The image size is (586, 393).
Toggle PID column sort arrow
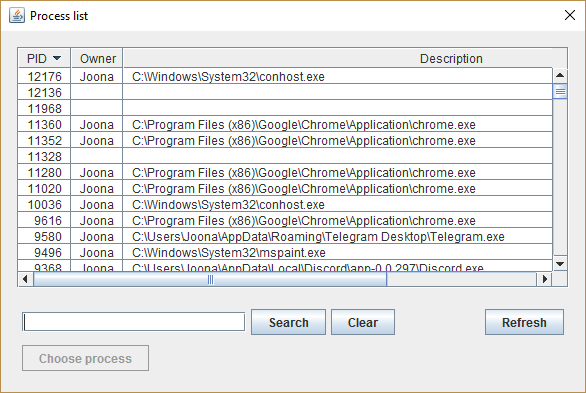click(57, 58)
